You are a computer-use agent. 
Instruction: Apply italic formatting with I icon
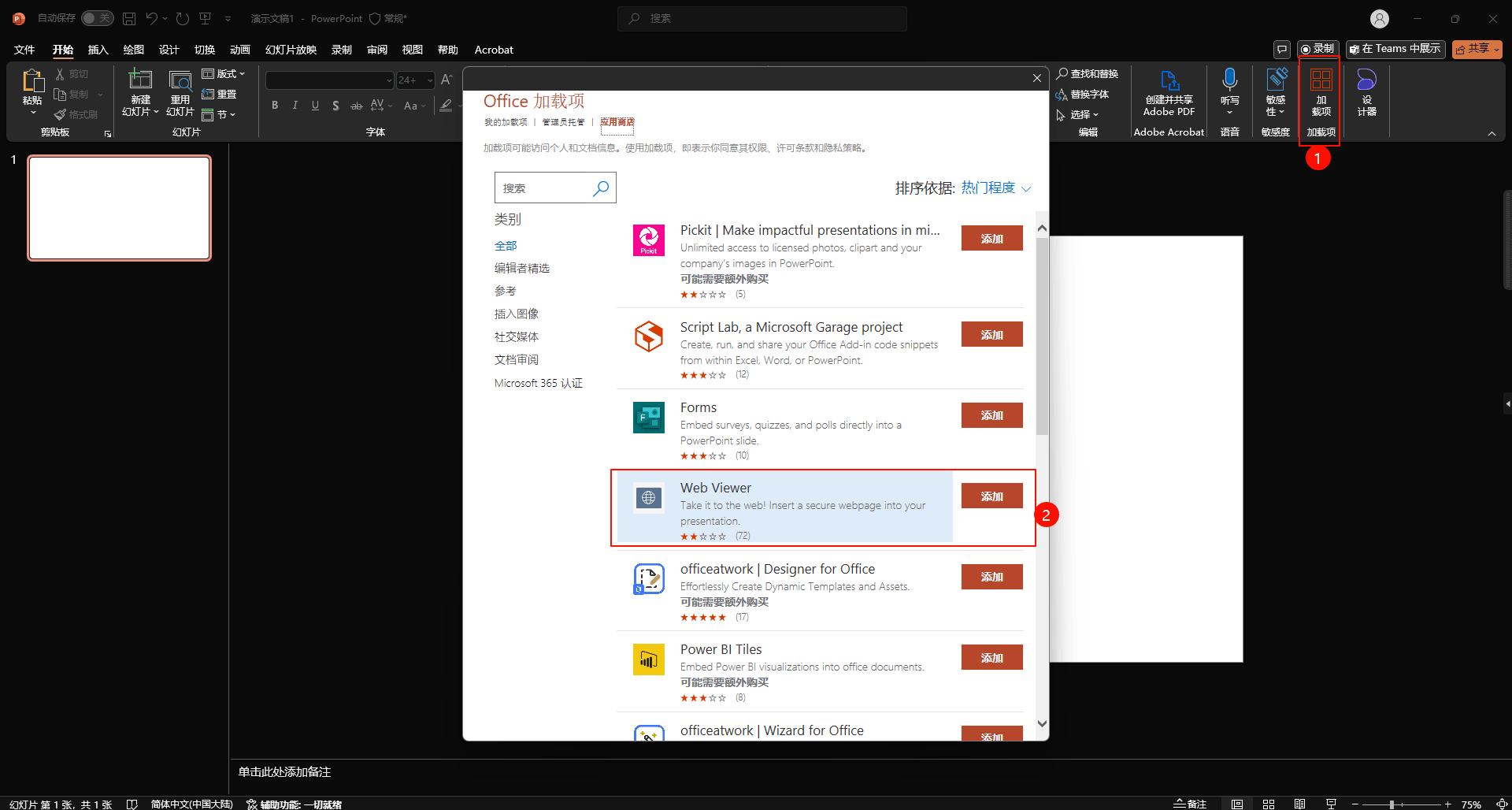pos(295,105)
